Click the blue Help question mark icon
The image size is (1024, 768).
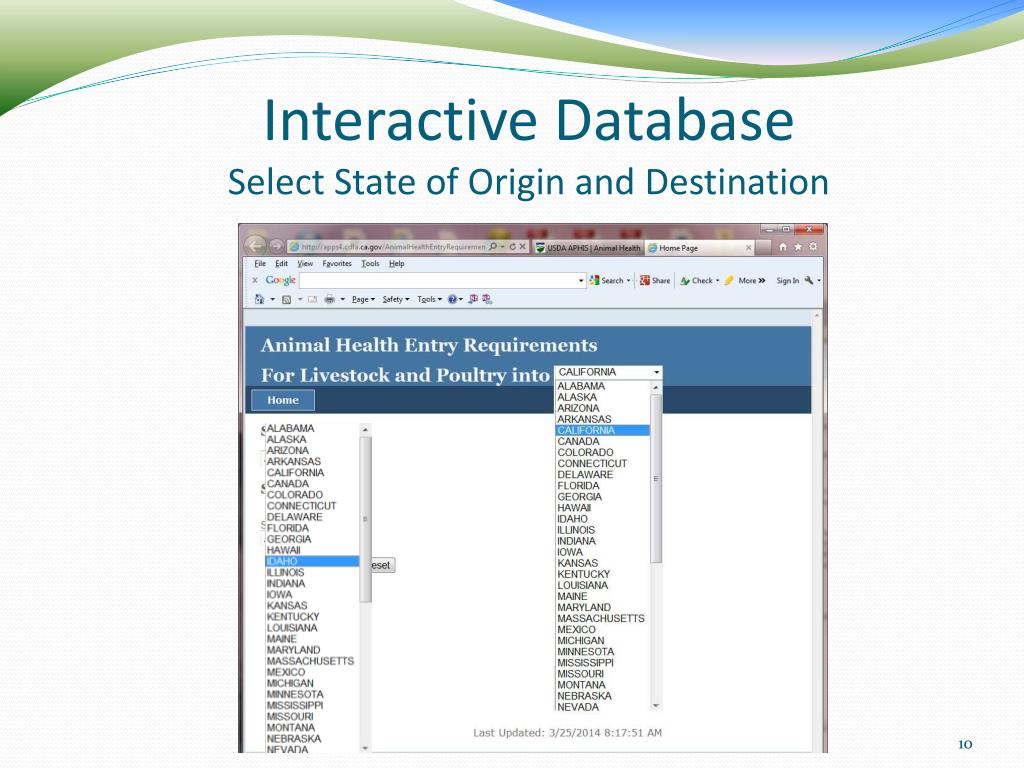(452, 299)
